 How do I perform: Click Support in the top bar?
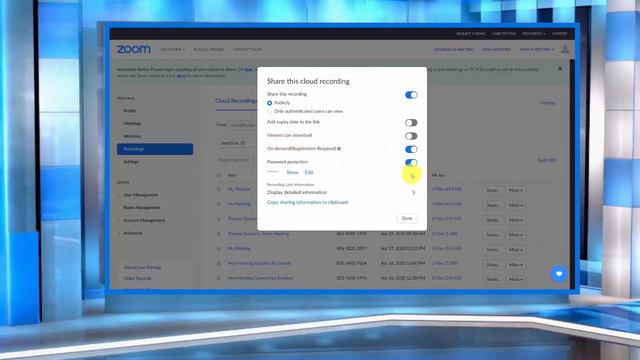(560, 33)
